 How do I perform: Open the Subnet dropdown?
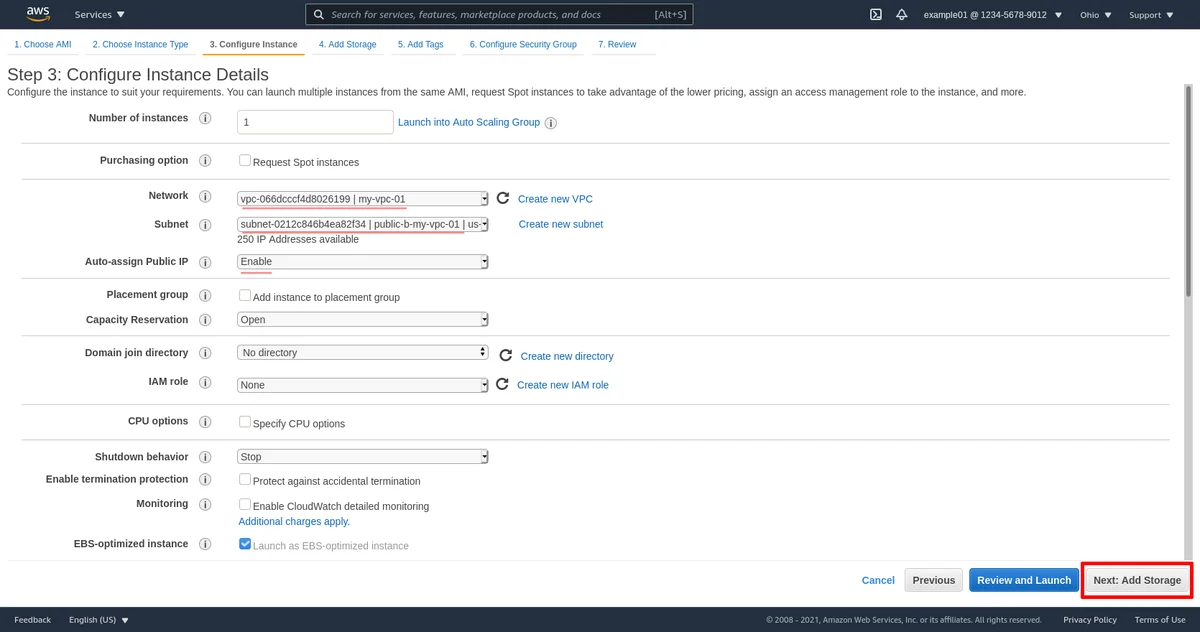point(363,225)
